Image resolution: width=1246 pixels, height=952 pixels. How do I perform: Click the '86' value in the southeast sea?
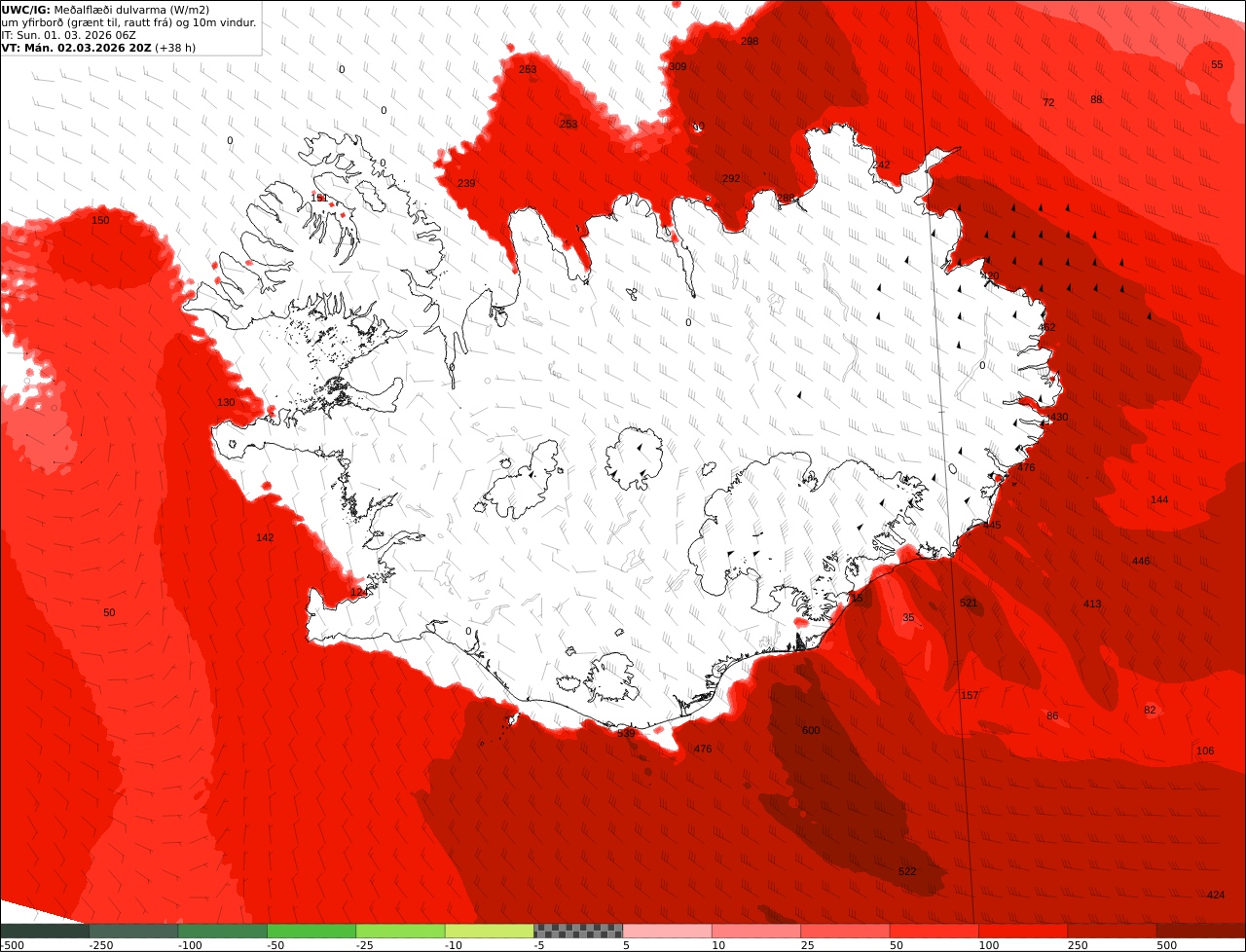pyautogui.click(x=1052, y=716)
